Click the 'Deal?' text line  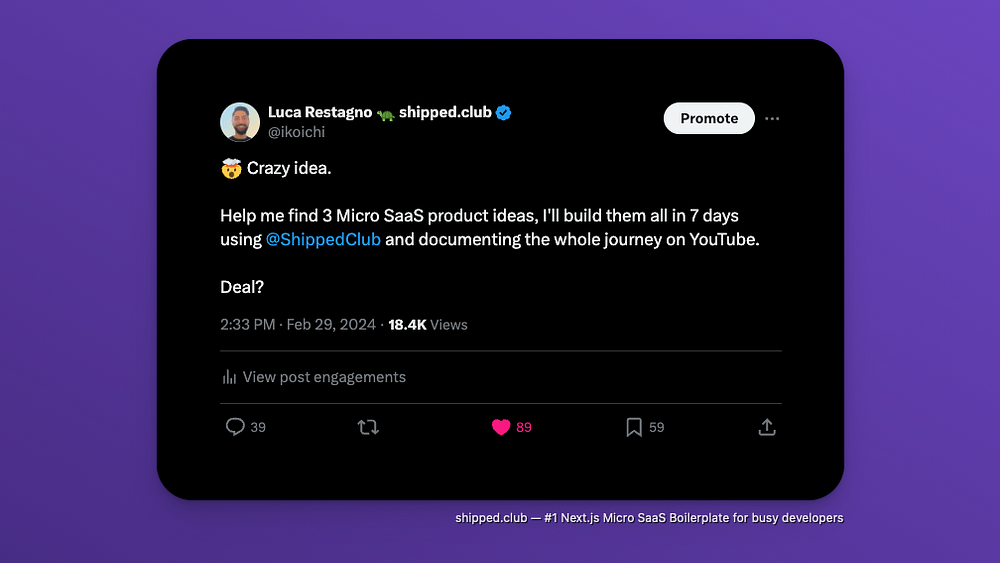242,287
